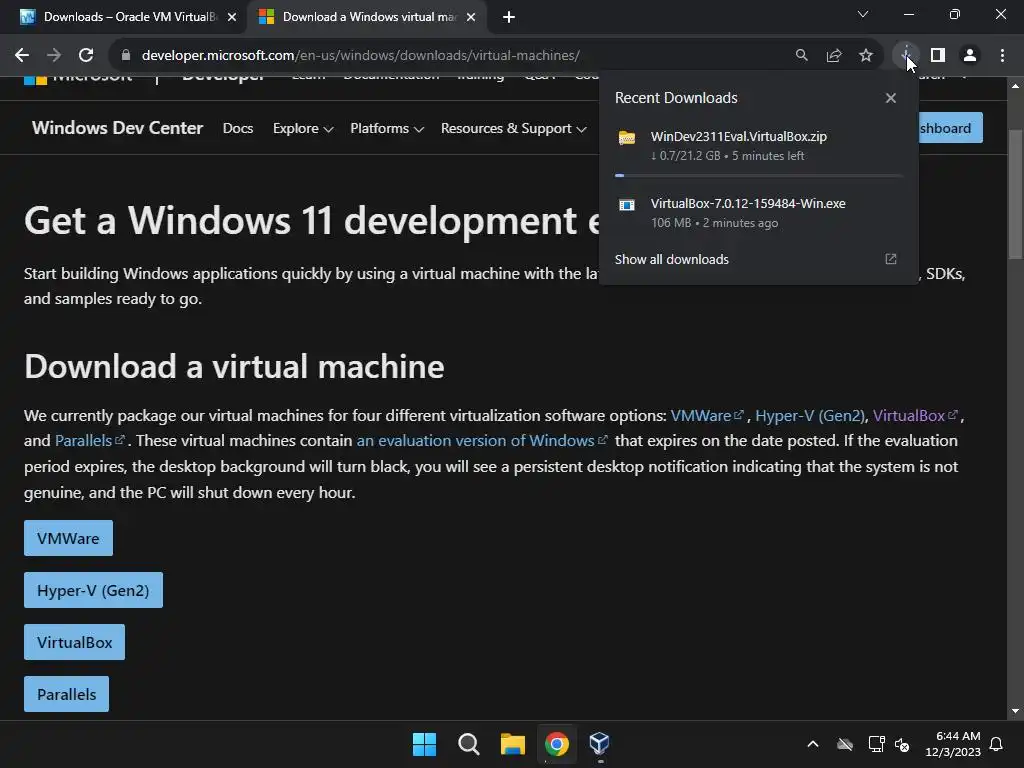The height and width of the screenshot is (768, 1024).
Task: Open Windows Dev Center home link
Action: (x=118, y=128)
